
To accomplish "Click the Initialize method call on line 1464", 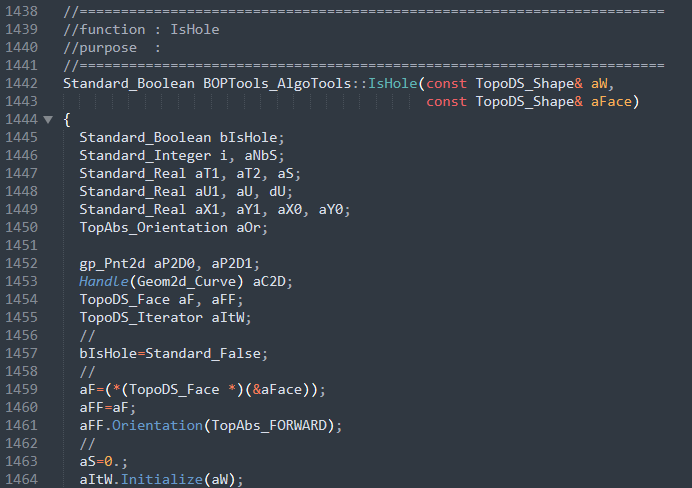I will pos(162,480).
